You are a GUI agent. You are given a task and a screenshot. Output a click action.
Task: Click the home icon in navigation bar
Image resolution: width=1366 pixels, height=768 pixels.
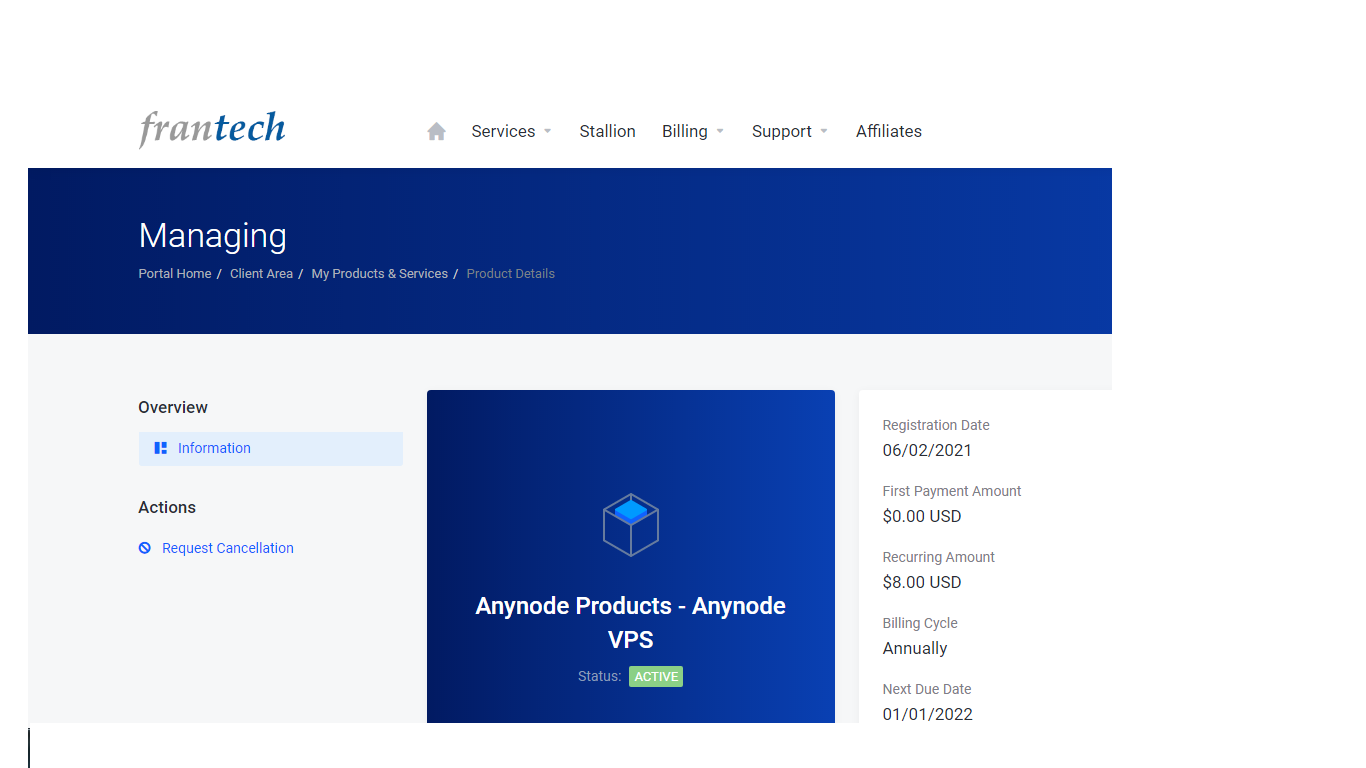[x=436, y=131]
